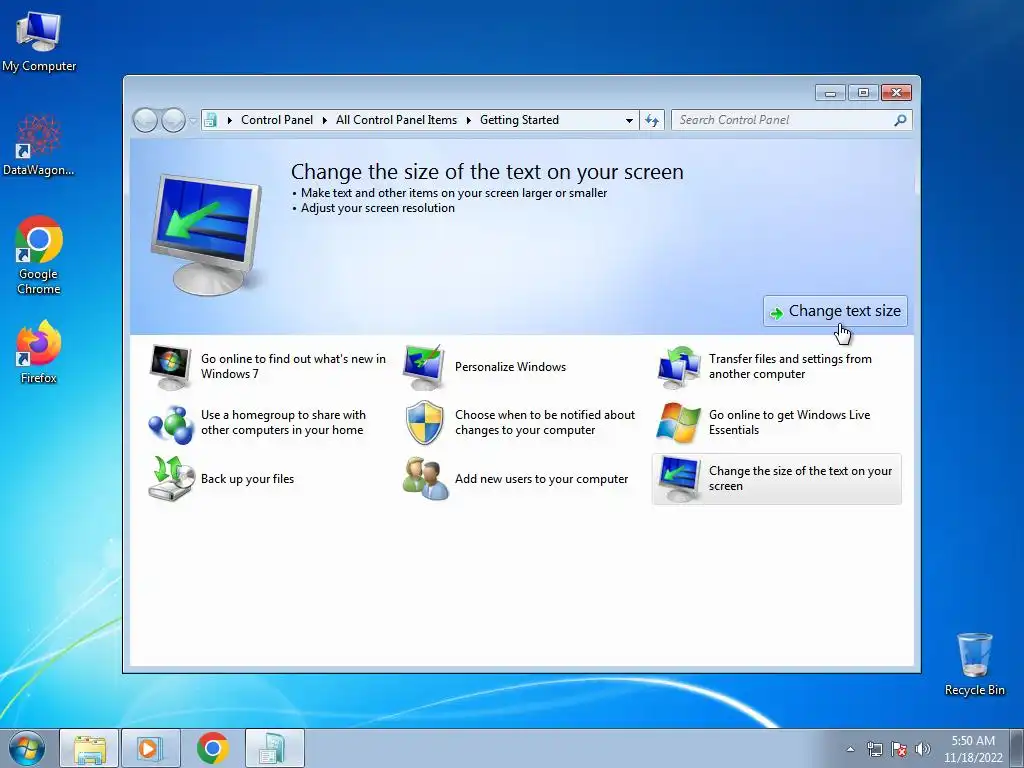The image size is (1024, 768).
Task: Click the change text size list icon
Action: (679, 479)
